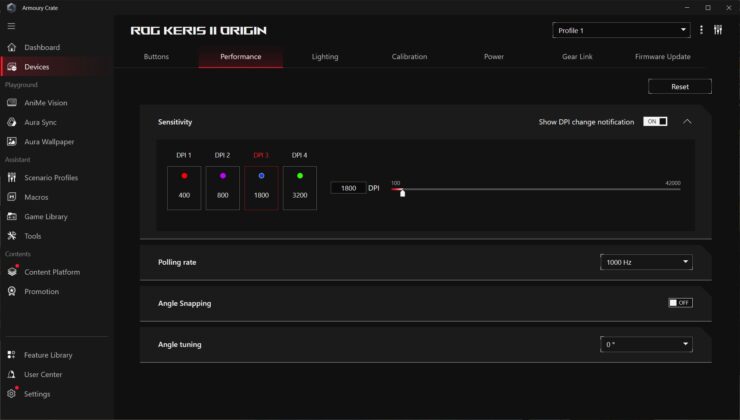Click the purple DPI 2 color dot
The width and height of the screenshot is (740, 420).
tap(223, 176)
